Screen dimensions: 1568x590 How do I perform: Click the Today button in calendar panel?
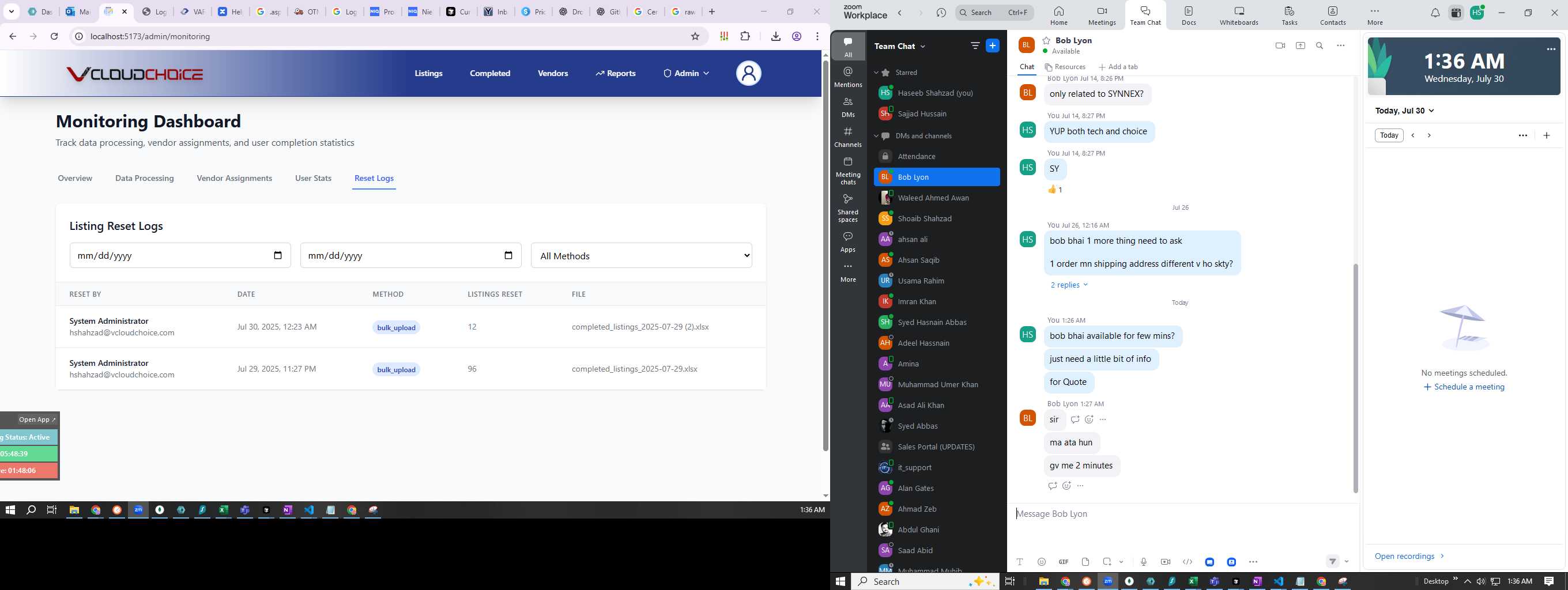[x=1389, y=135]
